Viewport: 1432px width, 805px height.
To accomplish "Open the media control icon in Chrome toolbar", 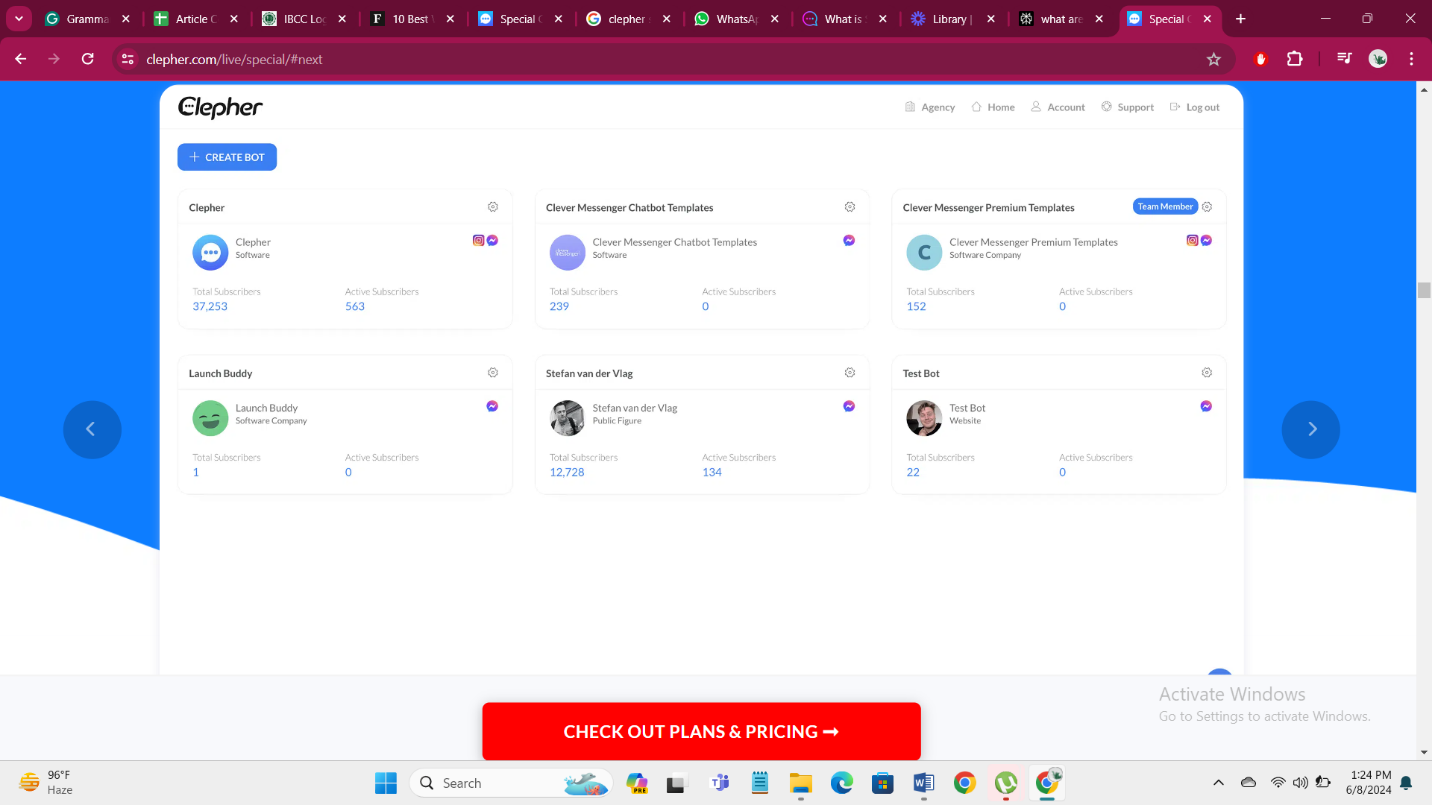I will pos(1344,59).
